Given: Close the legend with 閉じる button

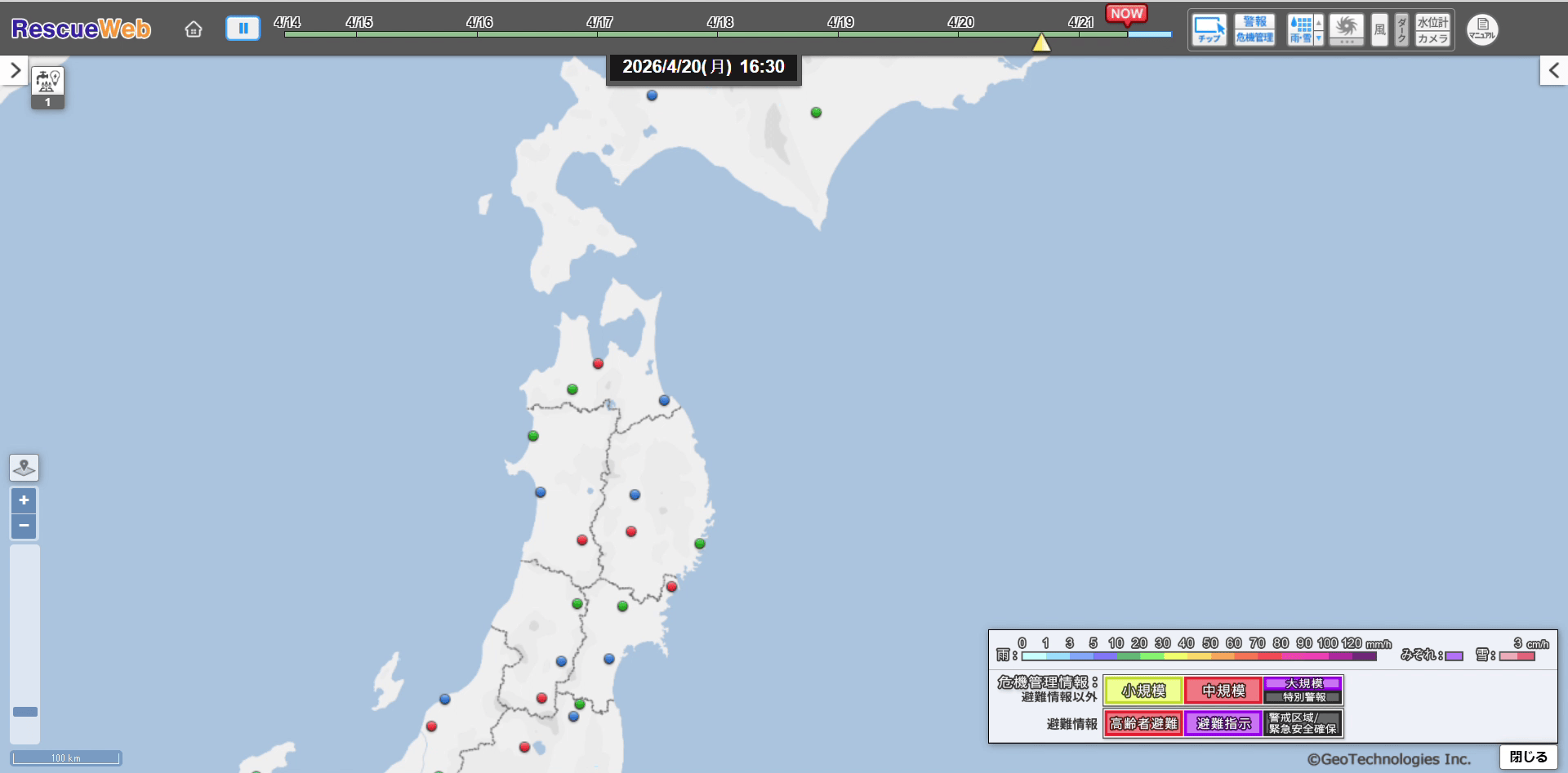Looking at the screenshot, I should click(1528, 757).
